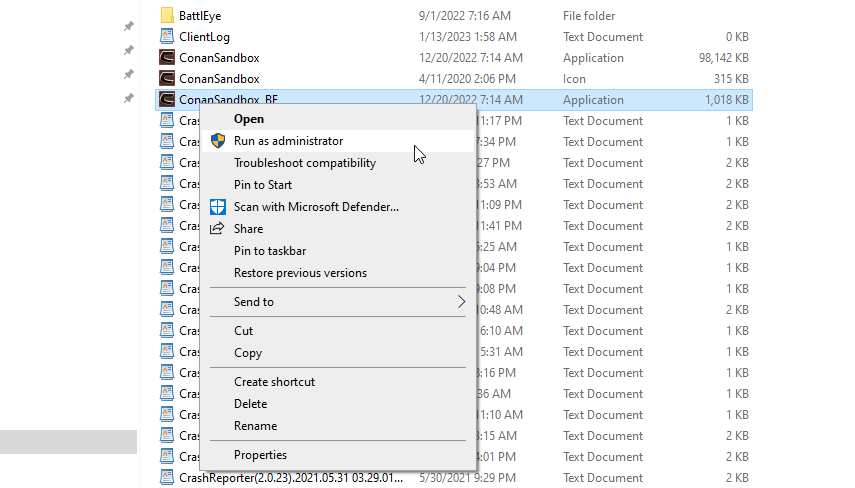The width and height of the screenshot is (855, 488).
Task: Click the Share arrow icon in context menu
Action: point(217,228)
